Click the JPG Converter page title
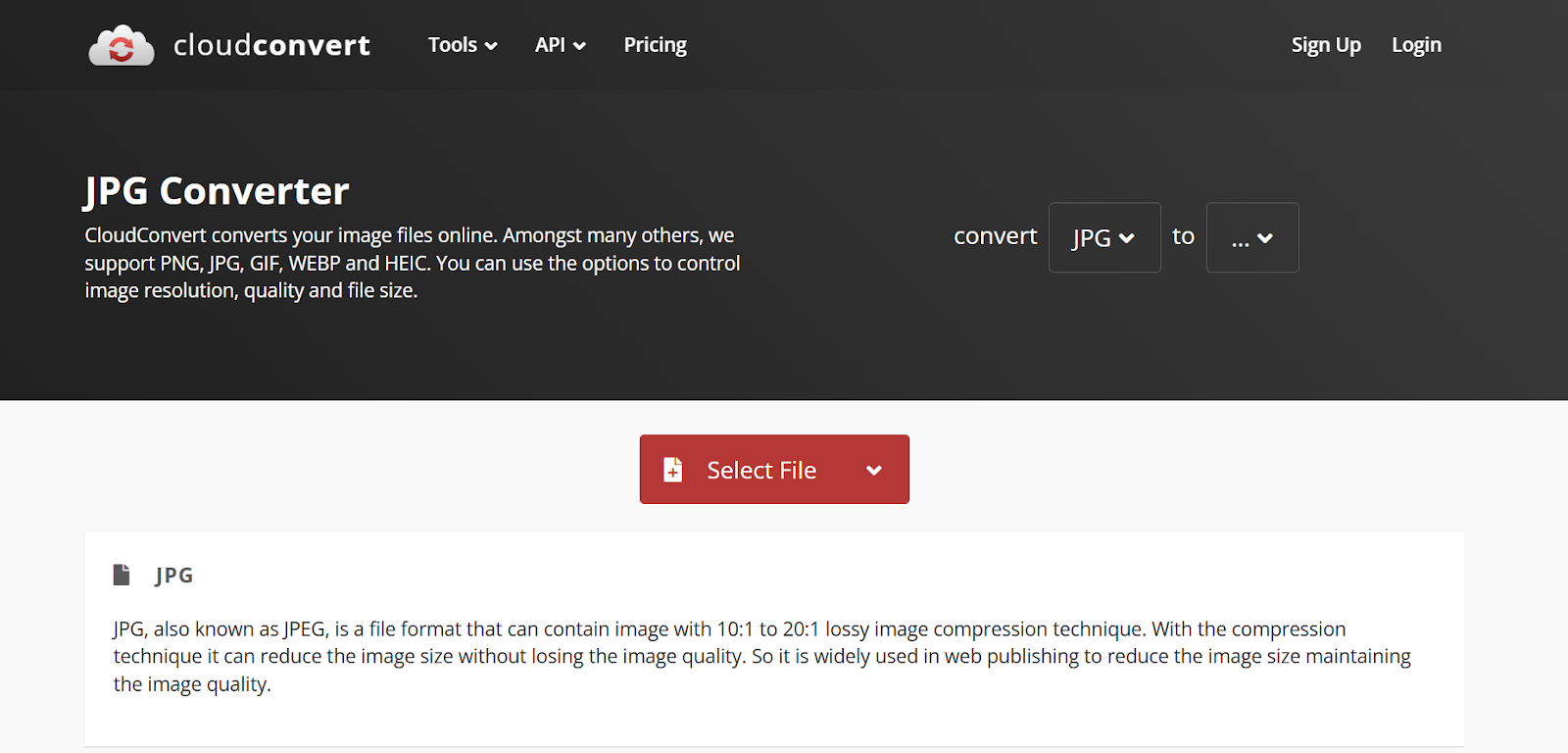The height and width of the screenshot is (753, 1568). 217,191
